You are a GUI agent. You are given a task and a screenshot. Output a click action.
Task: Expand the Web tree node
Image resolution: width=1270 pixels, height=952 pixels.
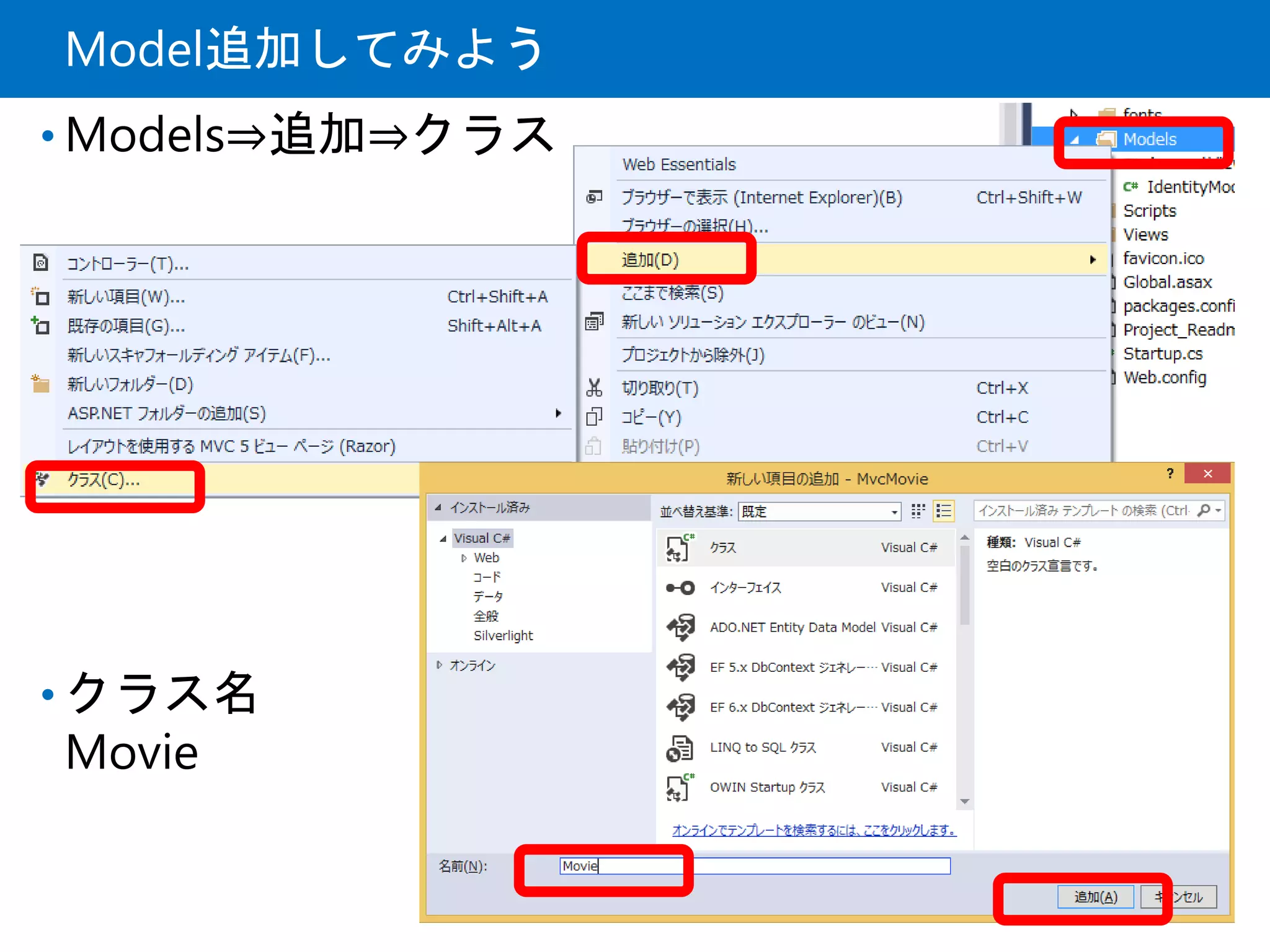click(x=463, y=558)
